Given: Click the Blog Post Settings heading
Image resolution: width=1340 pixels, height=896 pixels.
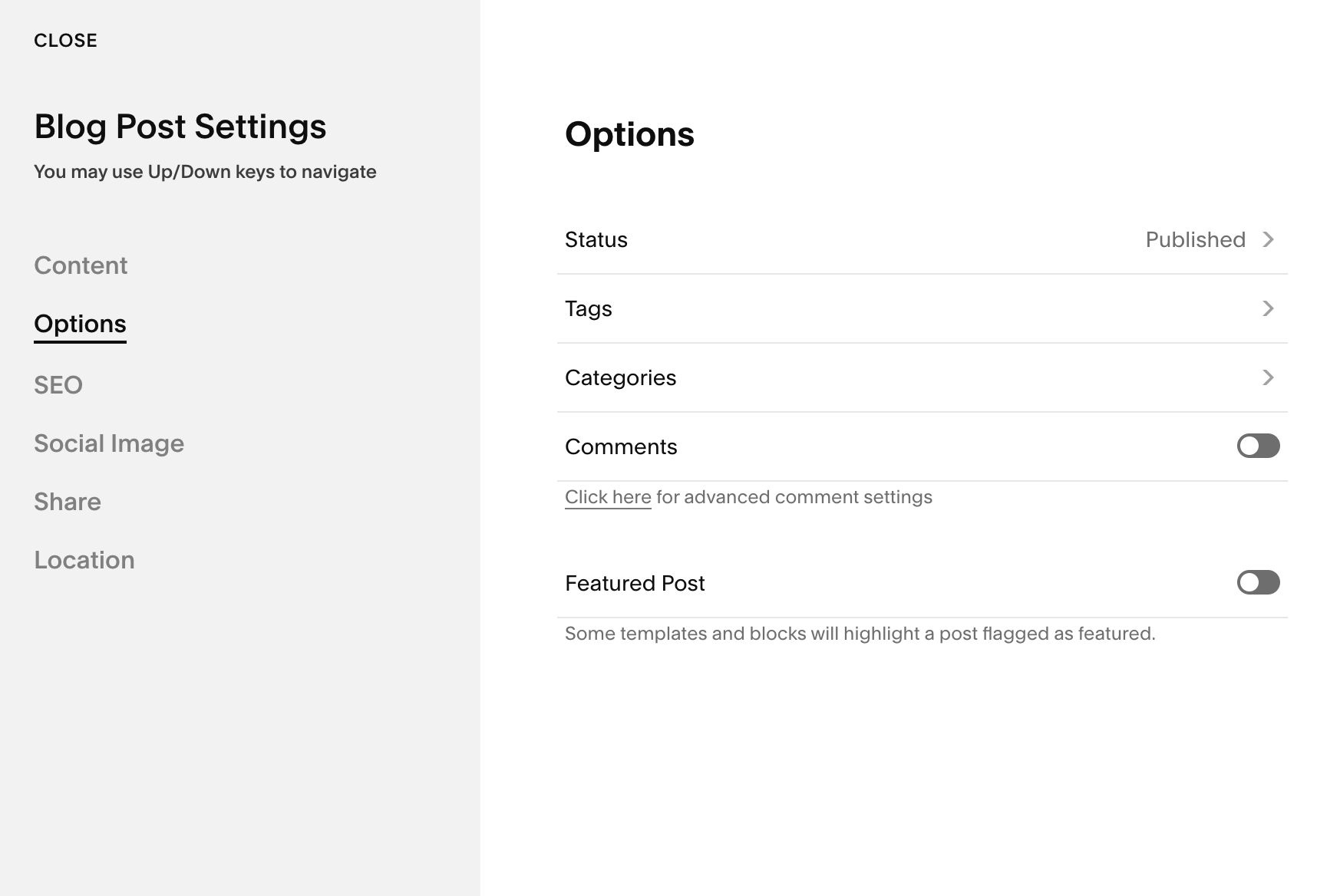Looking at the screenshot, I should 180,127.
